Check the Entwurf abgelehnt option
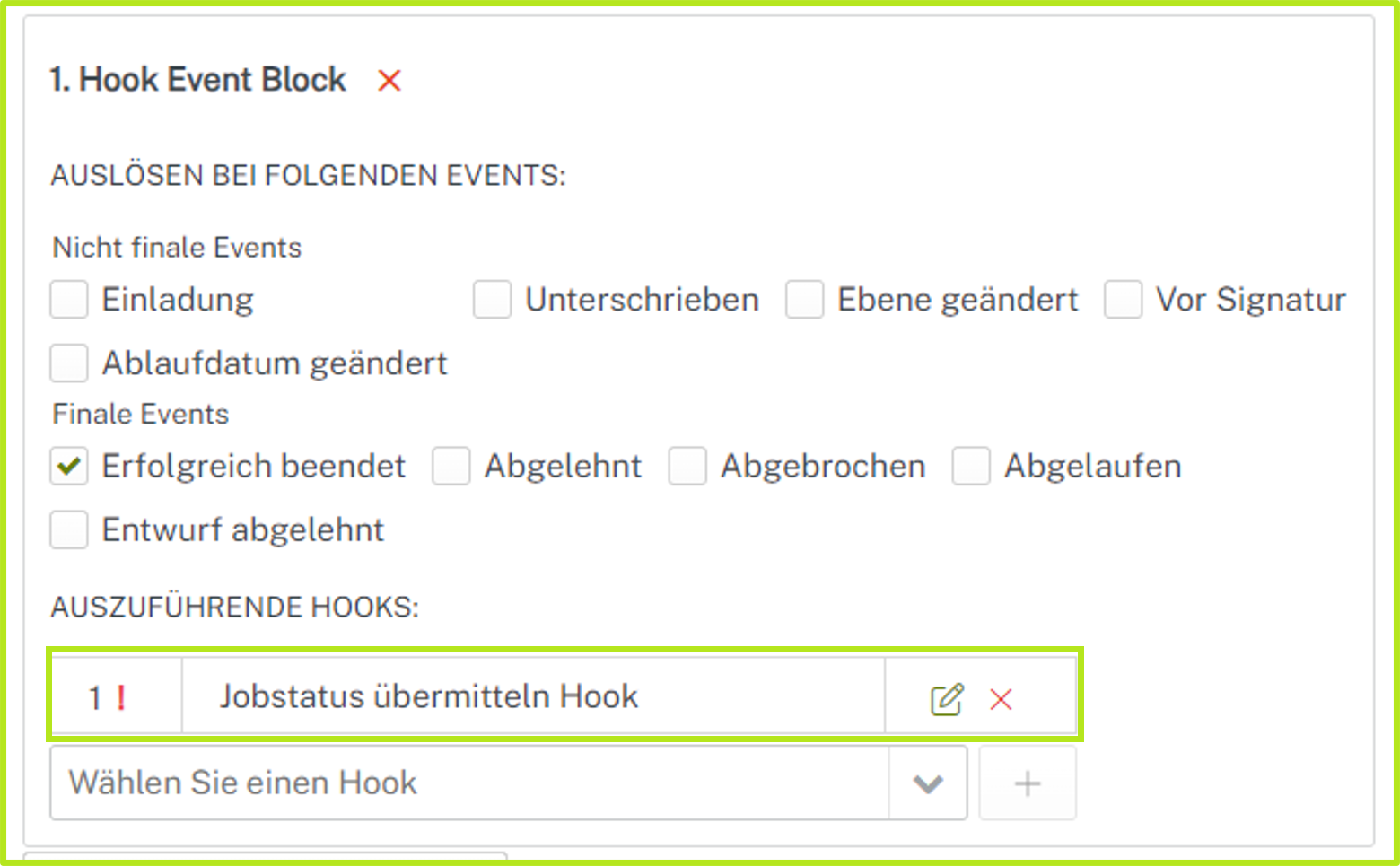1400x866 pixels. coord(68,529)
